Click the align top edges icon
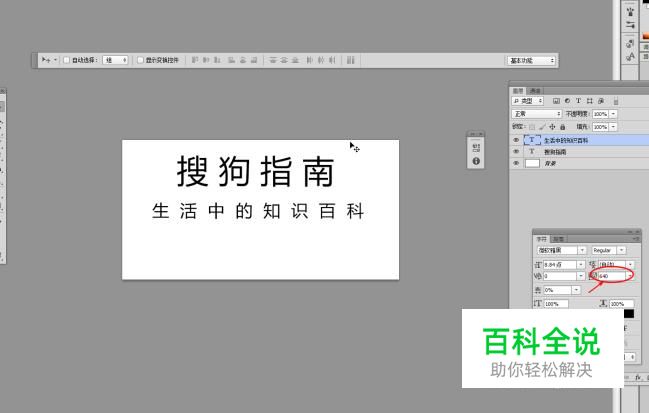Screen dimensions: 649x413 (195, 60)
